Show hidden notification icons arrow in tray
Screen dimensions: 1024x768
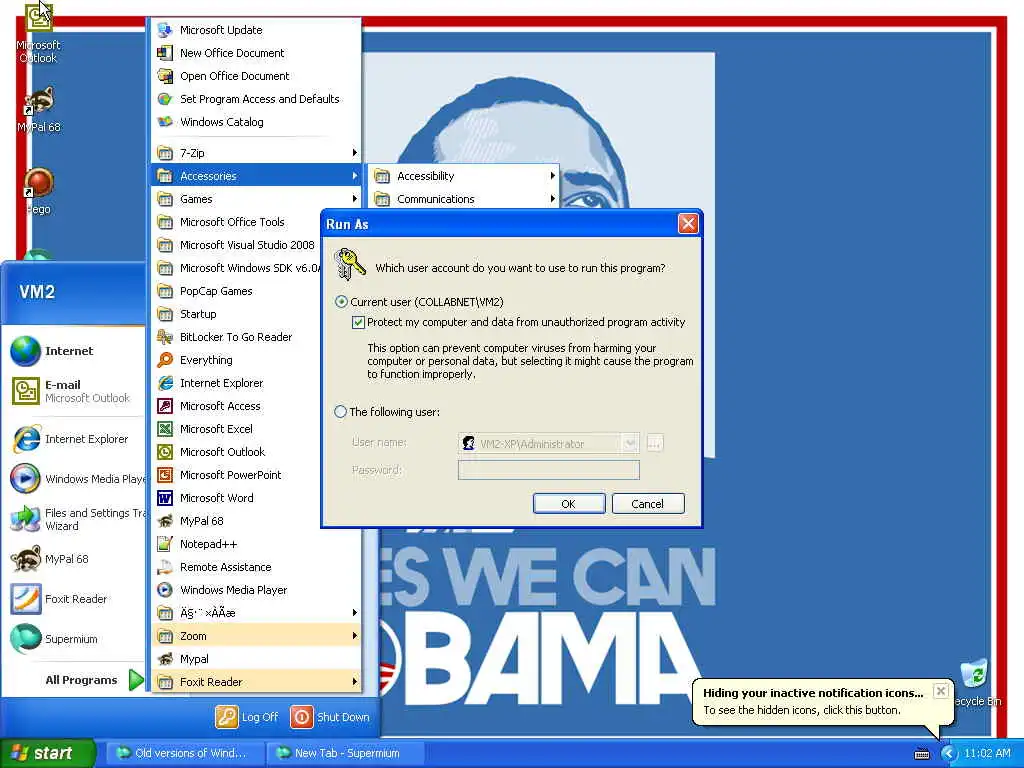pyautogui.click(x=948, y=754)
